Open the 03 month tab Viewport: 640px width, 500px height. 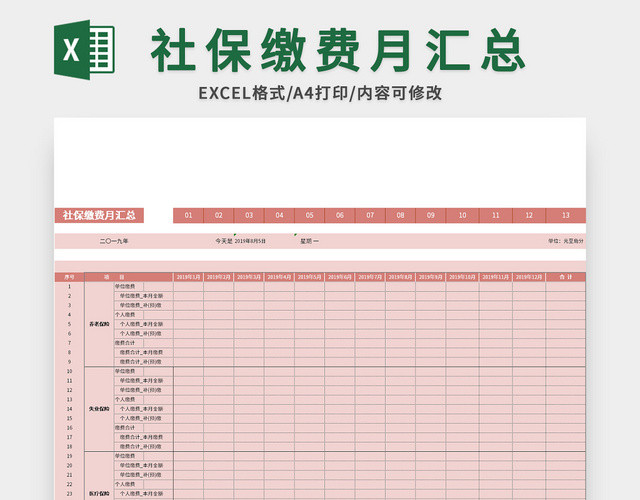249,215
